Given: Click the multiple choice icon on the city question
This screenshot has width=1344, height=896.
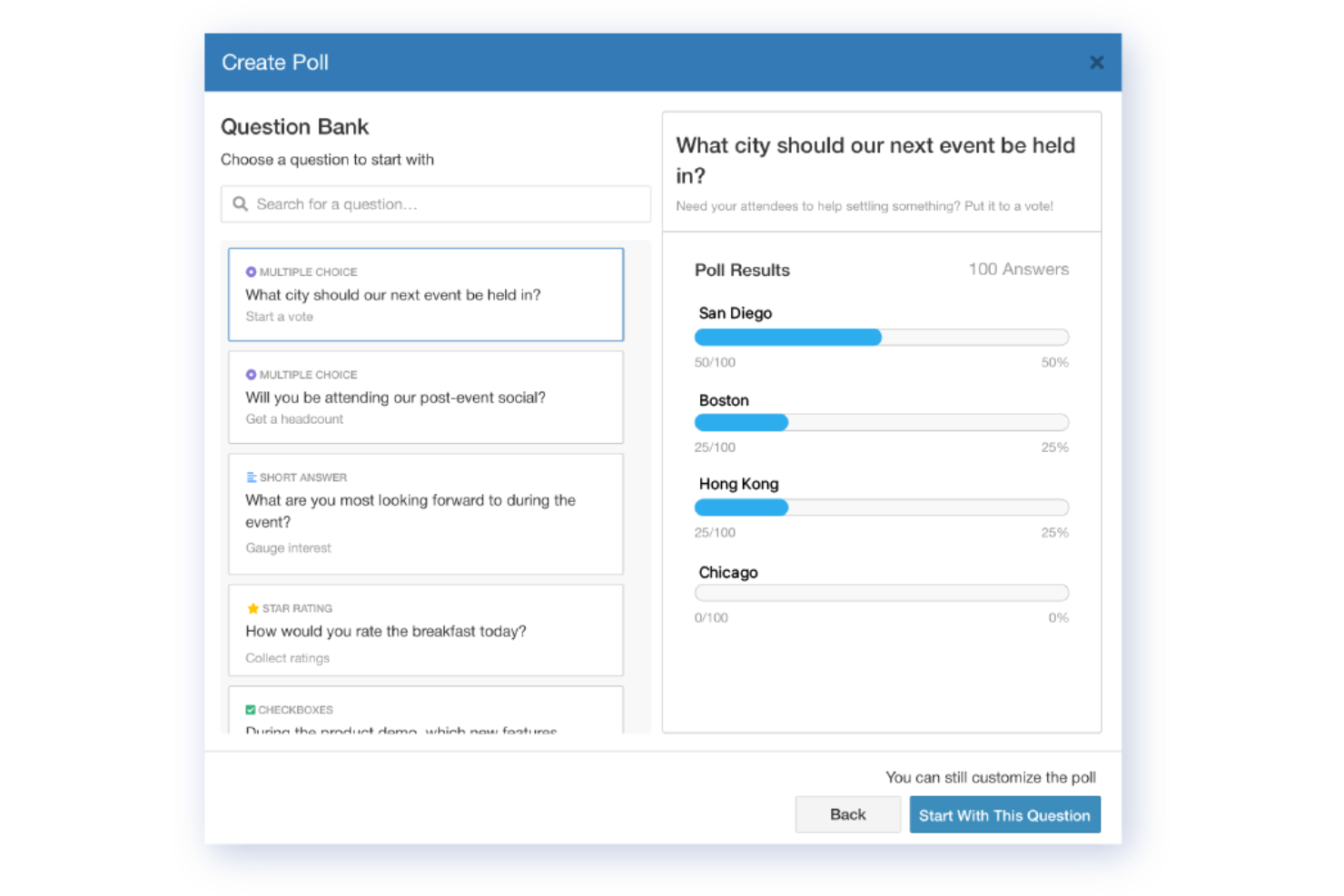Looking at the screenshot, I should pos(251,271).
